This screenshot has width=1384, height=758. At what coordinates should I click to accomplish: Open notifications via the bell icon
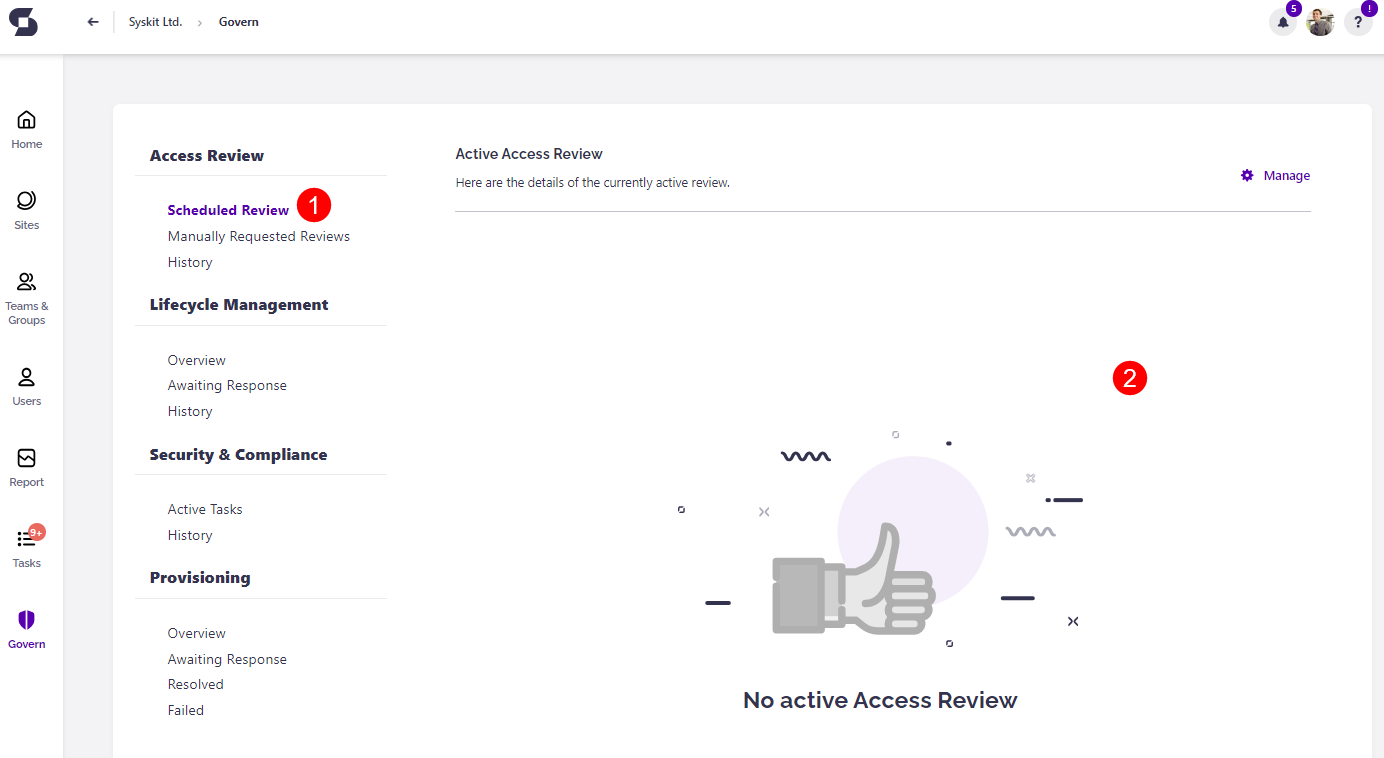click(1283, 21)
